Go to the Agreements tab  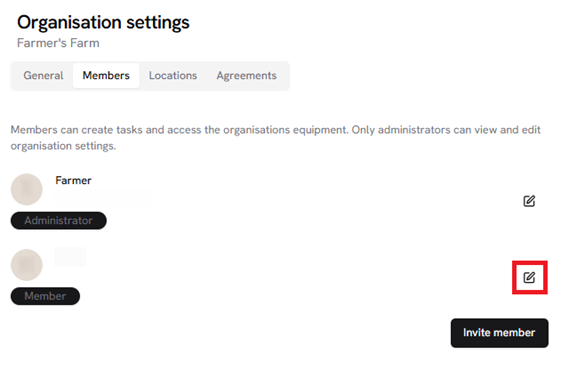coord(247,76)
